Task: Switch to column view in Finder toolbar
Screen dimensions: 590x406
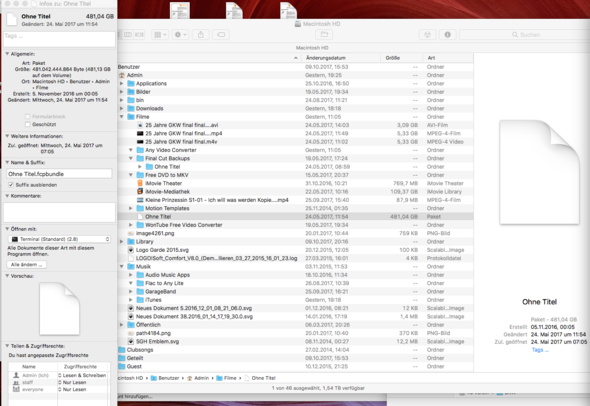Action: coord(128,35)
